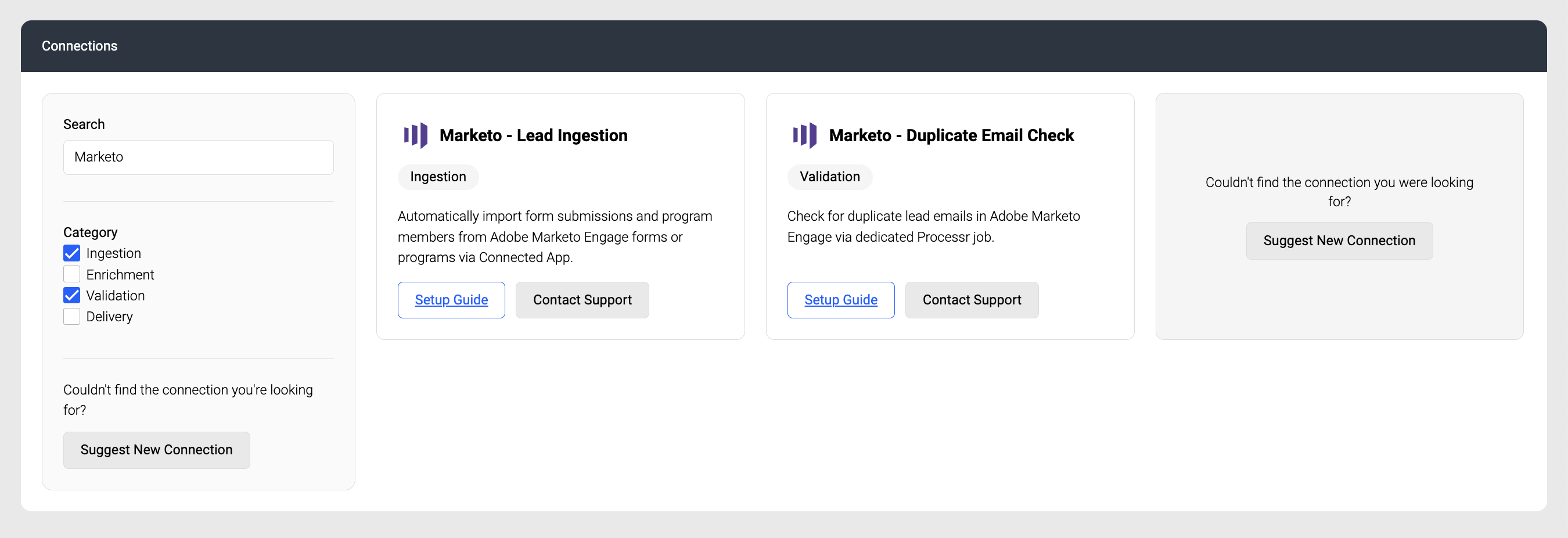Click the Connections header title

[x=80, y=46]
